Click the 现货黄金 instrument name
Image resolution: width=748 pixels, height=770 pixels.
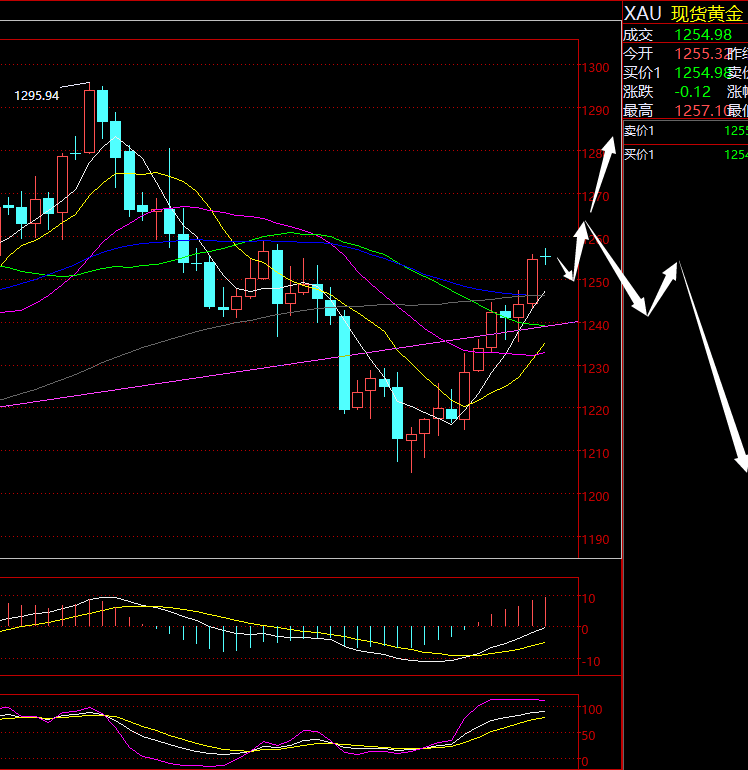(x=707, y=14)
